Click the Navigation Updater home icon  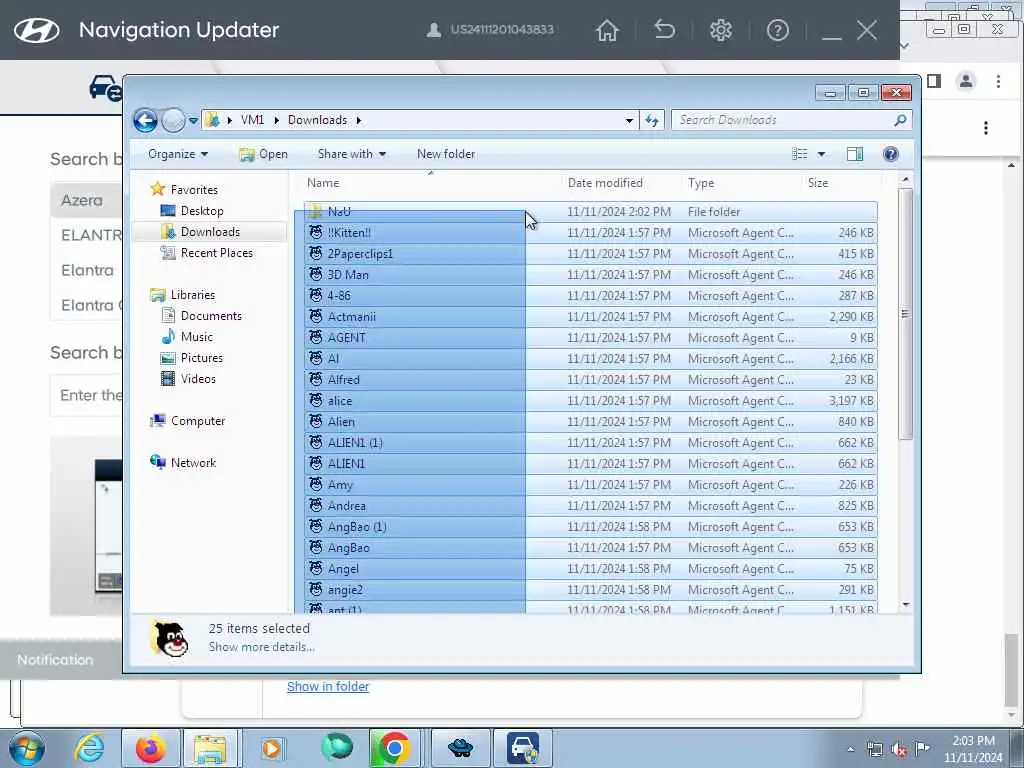coord(607,30)
